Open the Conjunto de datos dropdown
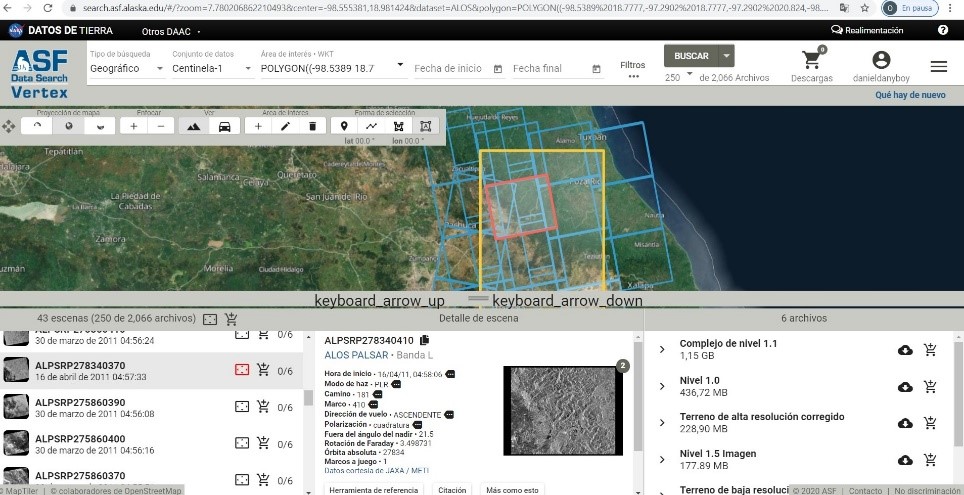This screenshot has width=964, height=495. point(210,68)
